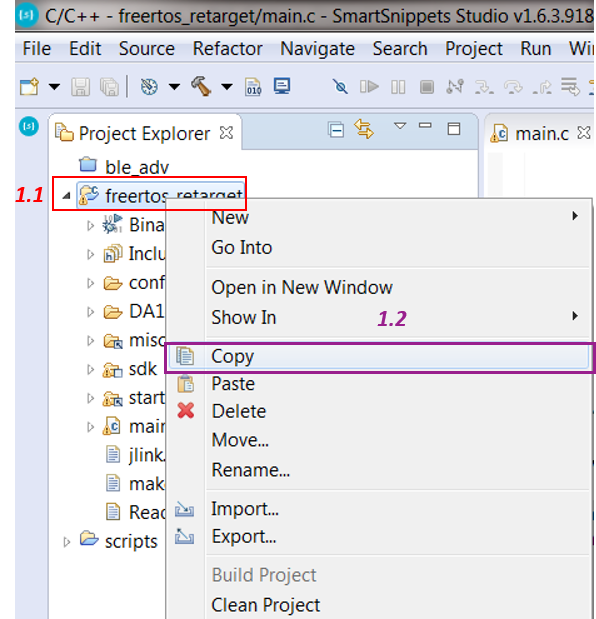
Task: Choose Export... from context menu
Action: [x=379, y=536]
